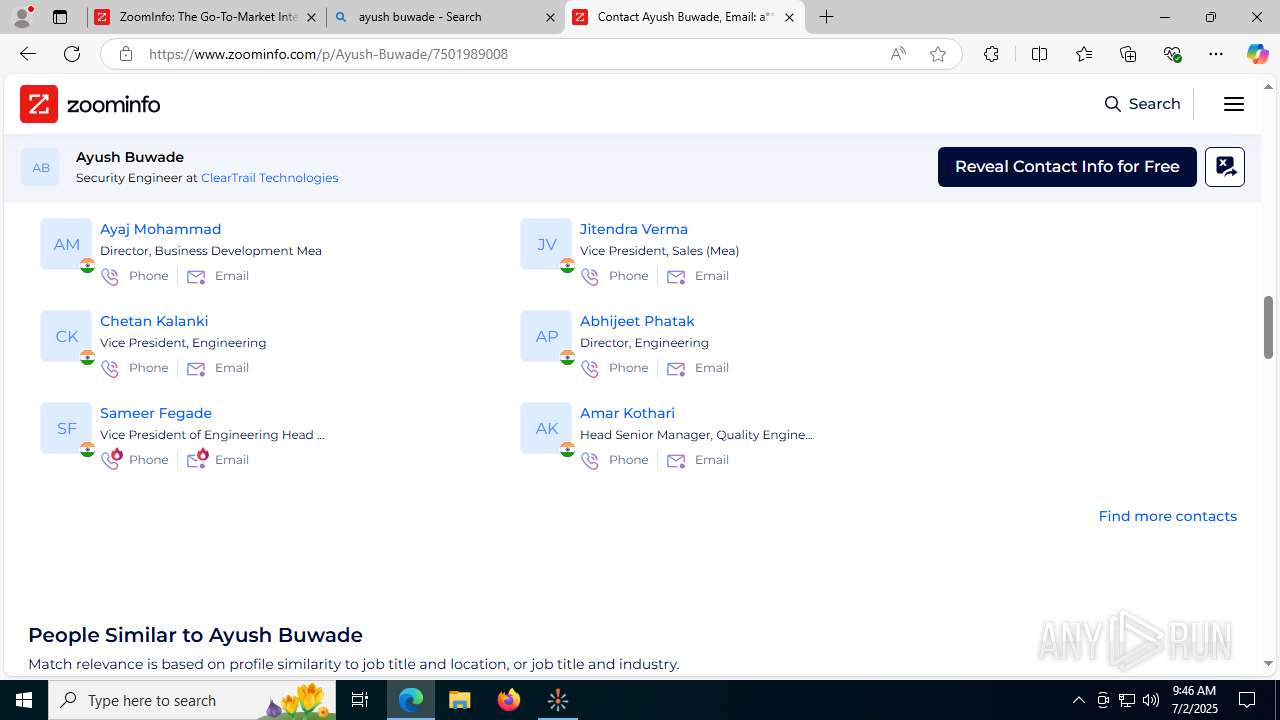This screenshot has width=1280, height=720.
Task: Open the hamburger menu in site header
Action: [x=1234, y=104]
